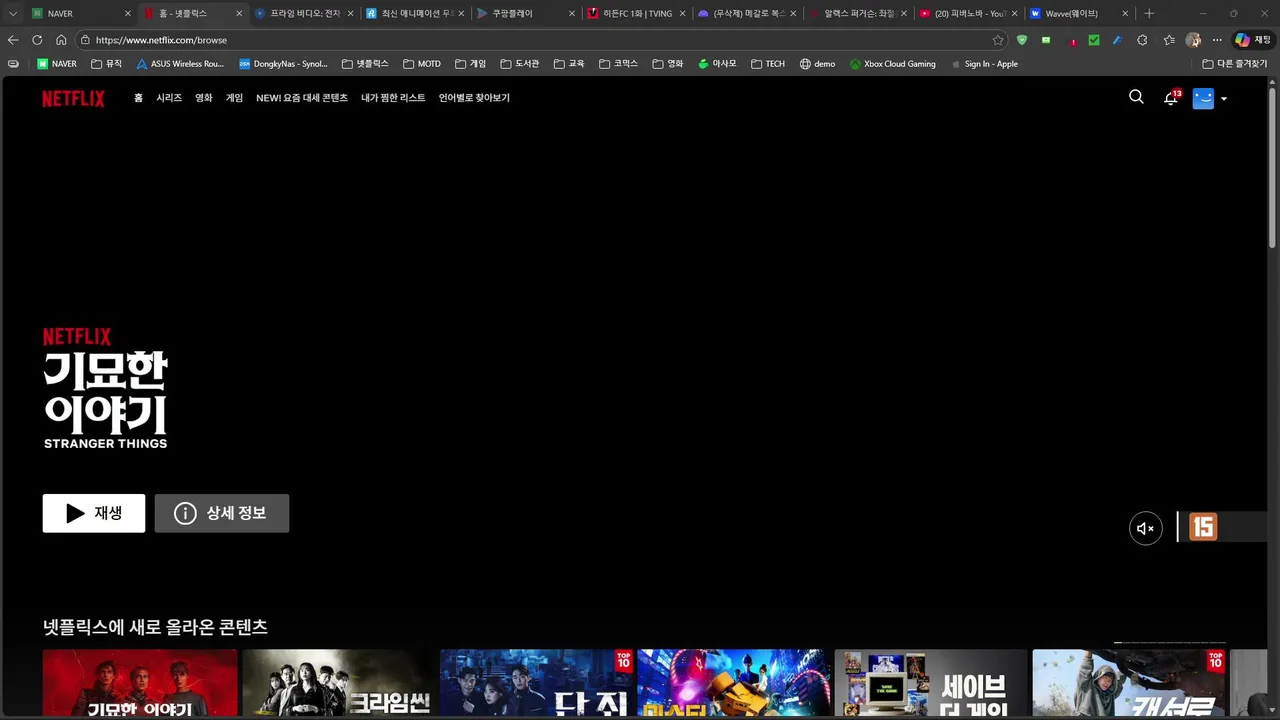
Task: Open a new tab with plus
Action: [x=1149, y=14]
